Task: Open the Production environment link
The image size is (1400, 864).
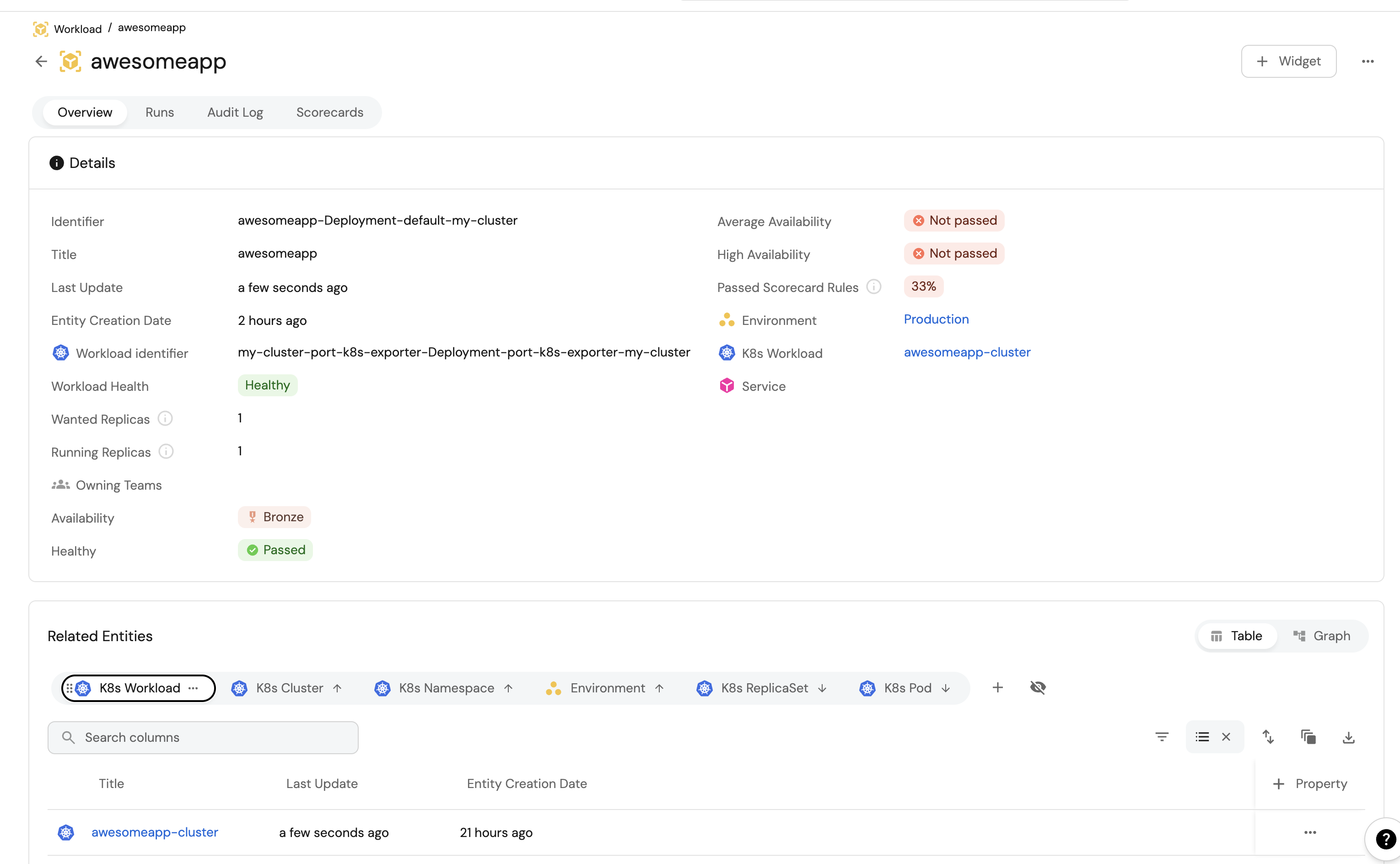Action: point(936,319)
